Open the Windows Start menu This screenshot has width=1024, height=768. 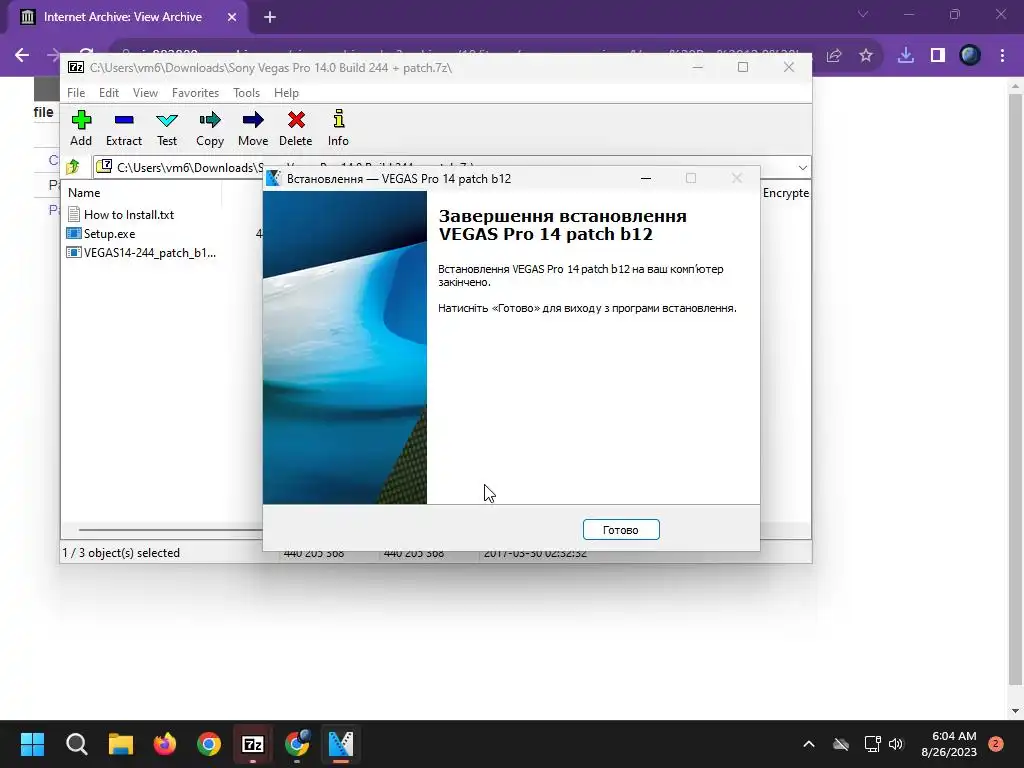pyautogui.click(x=32, y=744)
